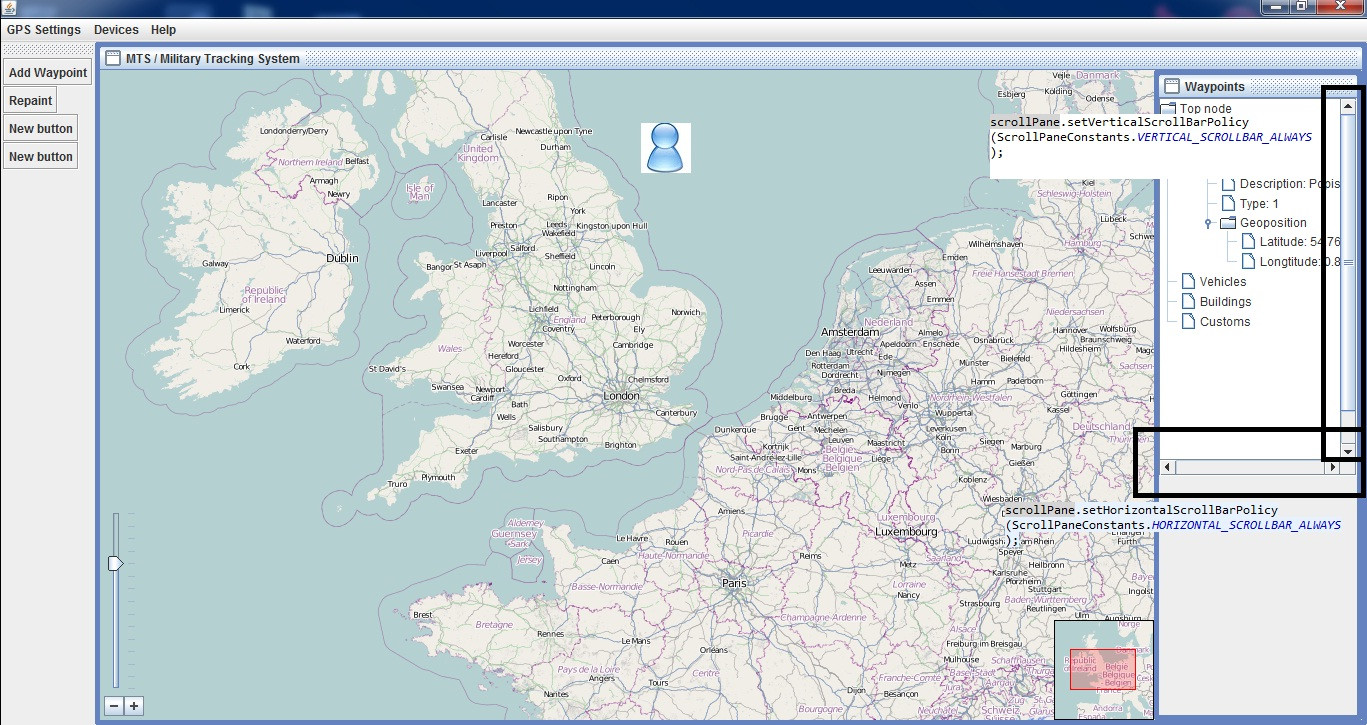
Task: Click the 'MTS / Military Tracking System' title text
Action: (213, 59)
